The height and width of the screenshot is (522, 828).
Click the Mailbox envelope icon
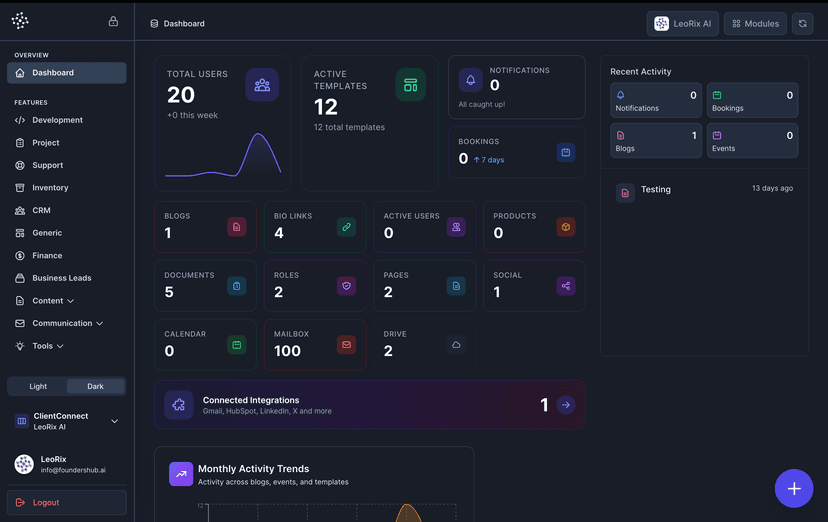point(347,345)
